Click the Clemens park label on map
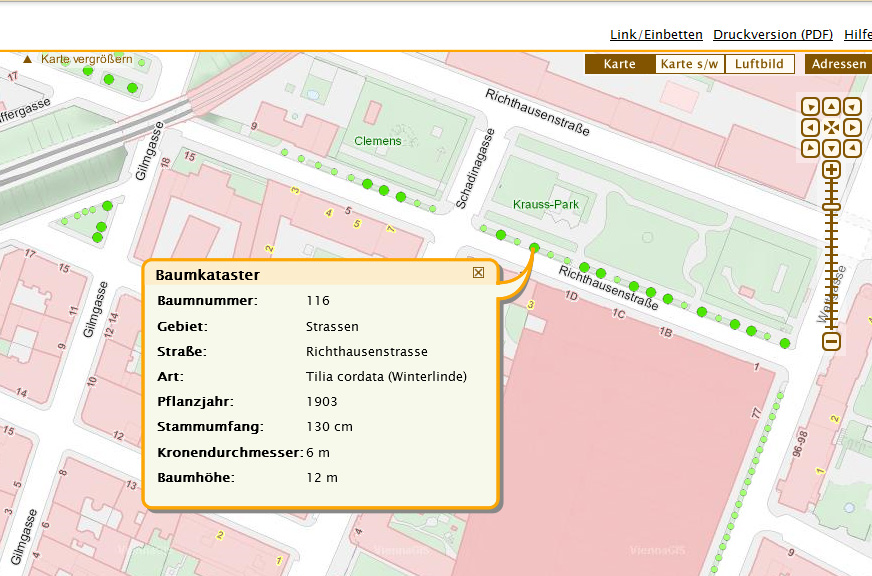 [x=378, y=141]
